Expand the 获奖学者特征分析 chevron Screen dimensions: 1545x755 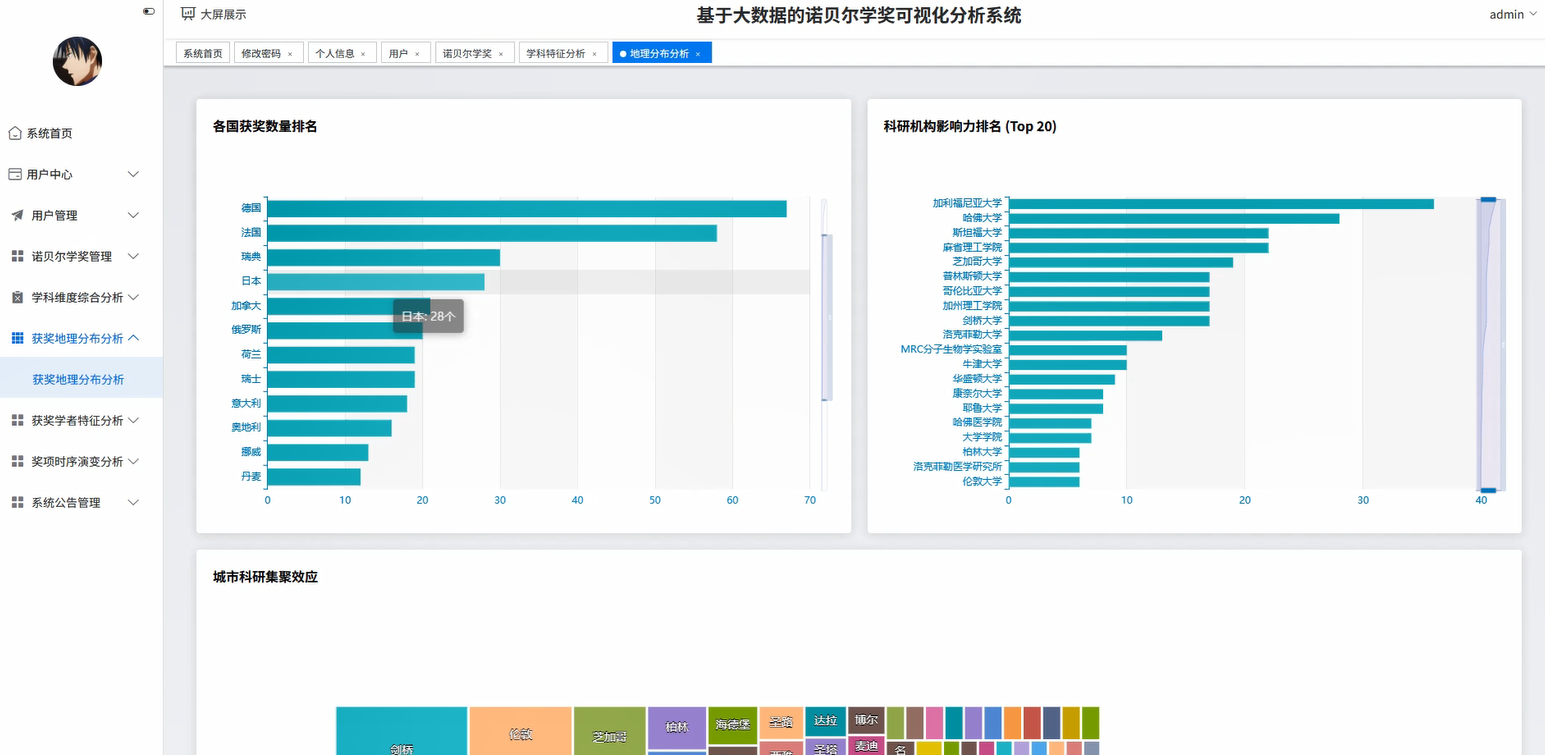134,420
